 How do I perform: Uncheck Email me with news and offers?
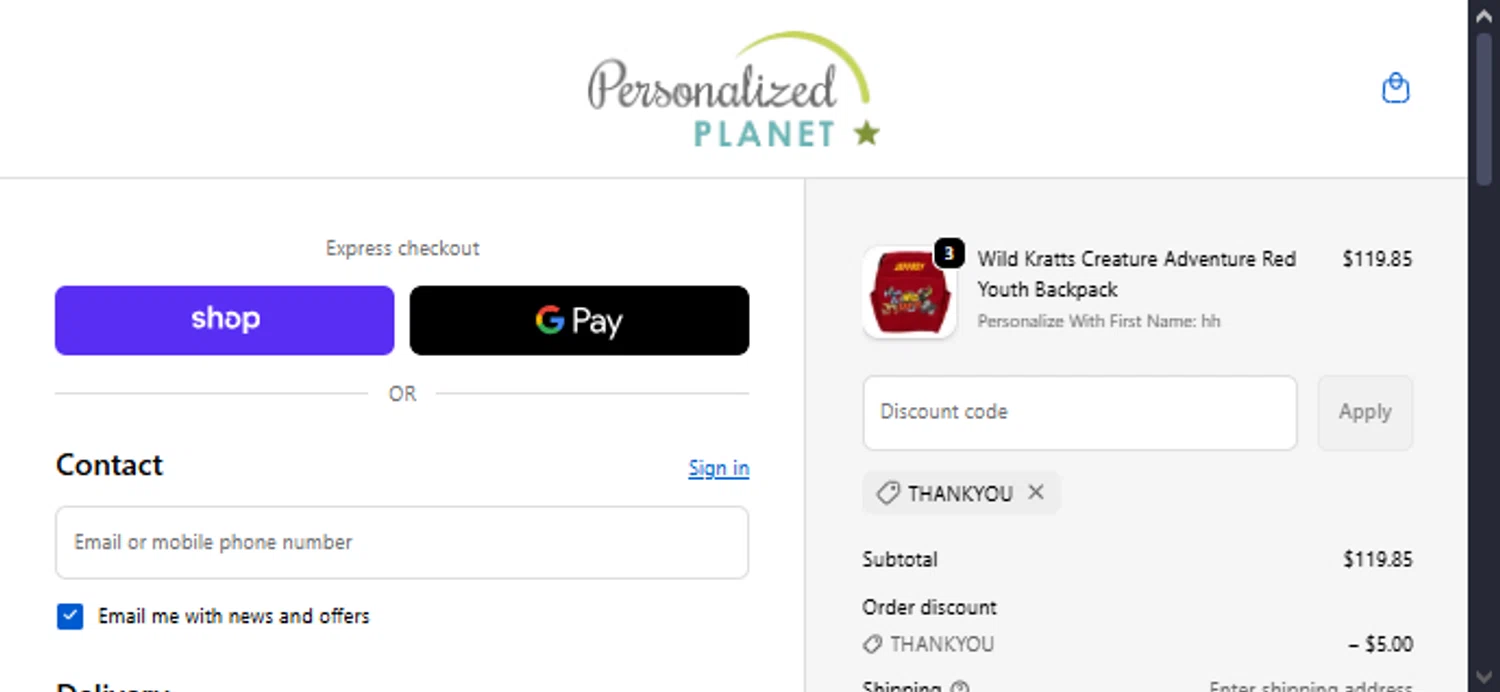click(70, 616)
